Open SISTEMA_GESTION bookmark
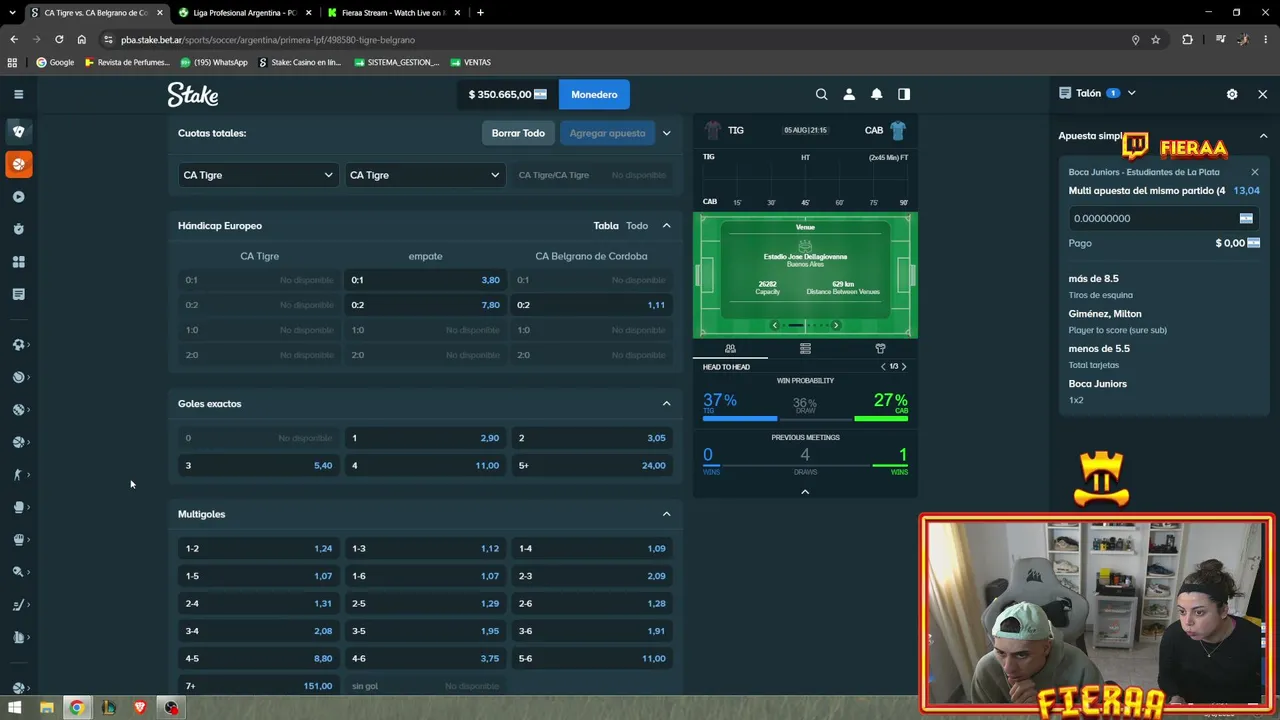 click(397, 62)
